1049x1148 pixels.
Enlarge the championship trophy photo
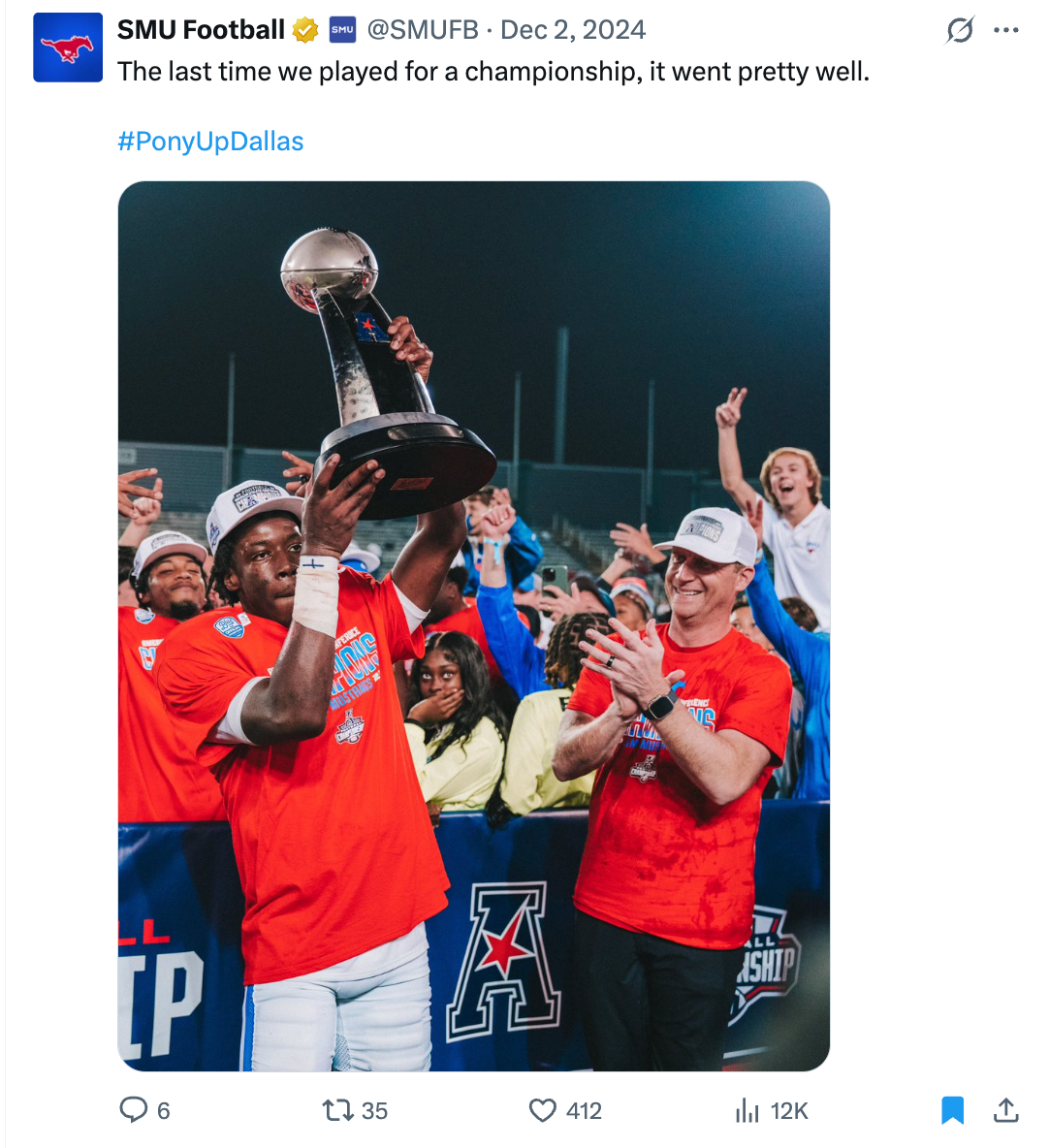[x=473, y=625]
